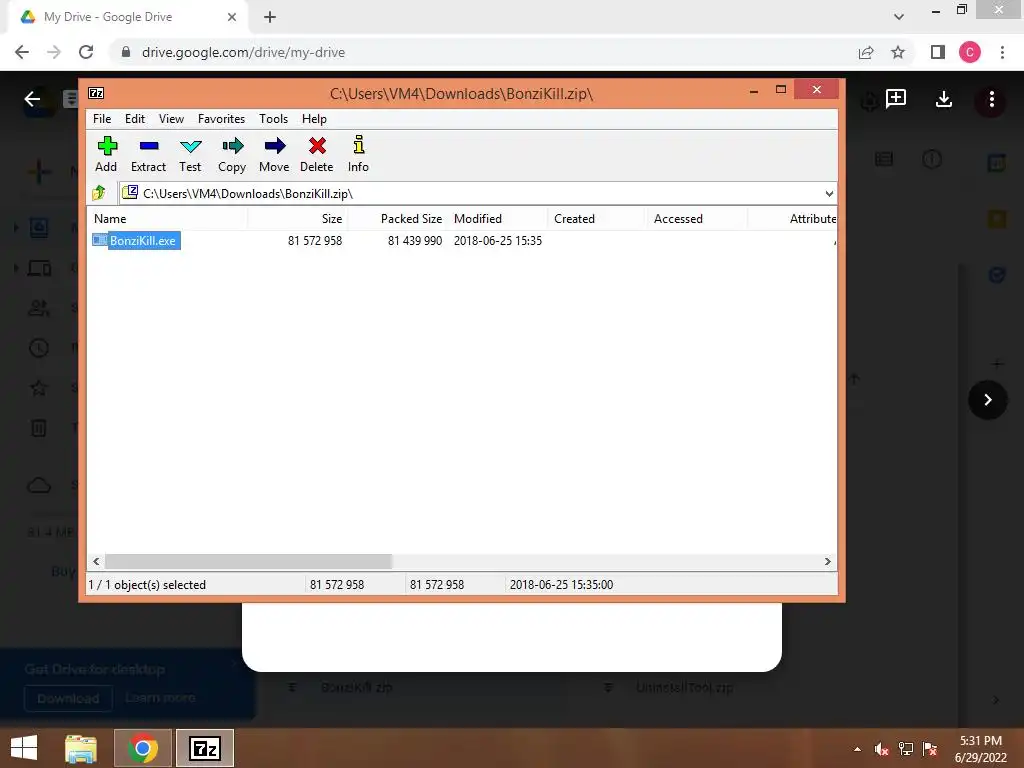This screenshot has height=768, width=1024.
Task: Click the Drive preview add comment icon
Action: [x=895, y=99]
